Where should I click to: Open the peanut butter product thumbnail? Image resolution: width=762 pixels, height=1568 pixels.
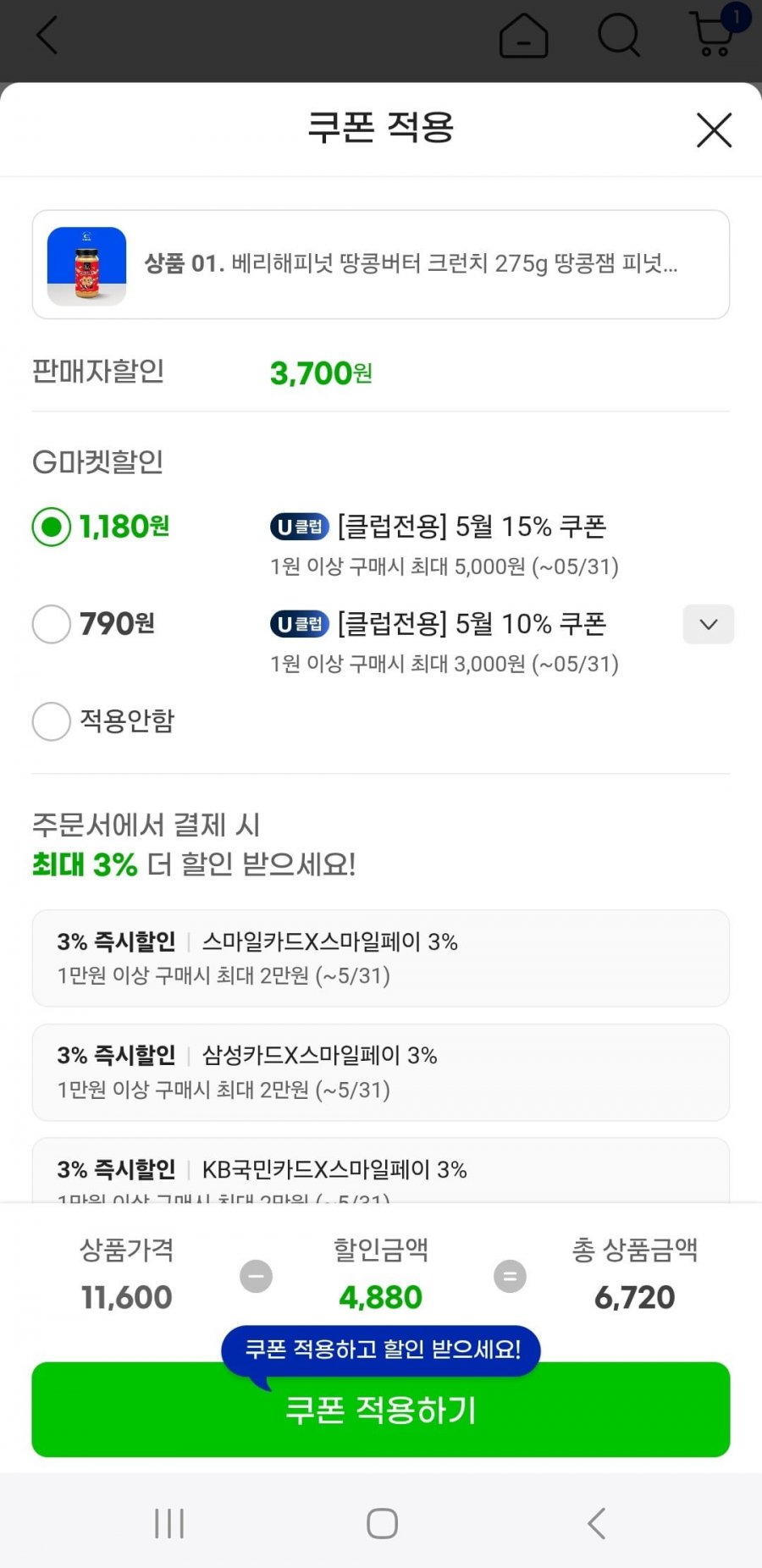coord(87,266)
